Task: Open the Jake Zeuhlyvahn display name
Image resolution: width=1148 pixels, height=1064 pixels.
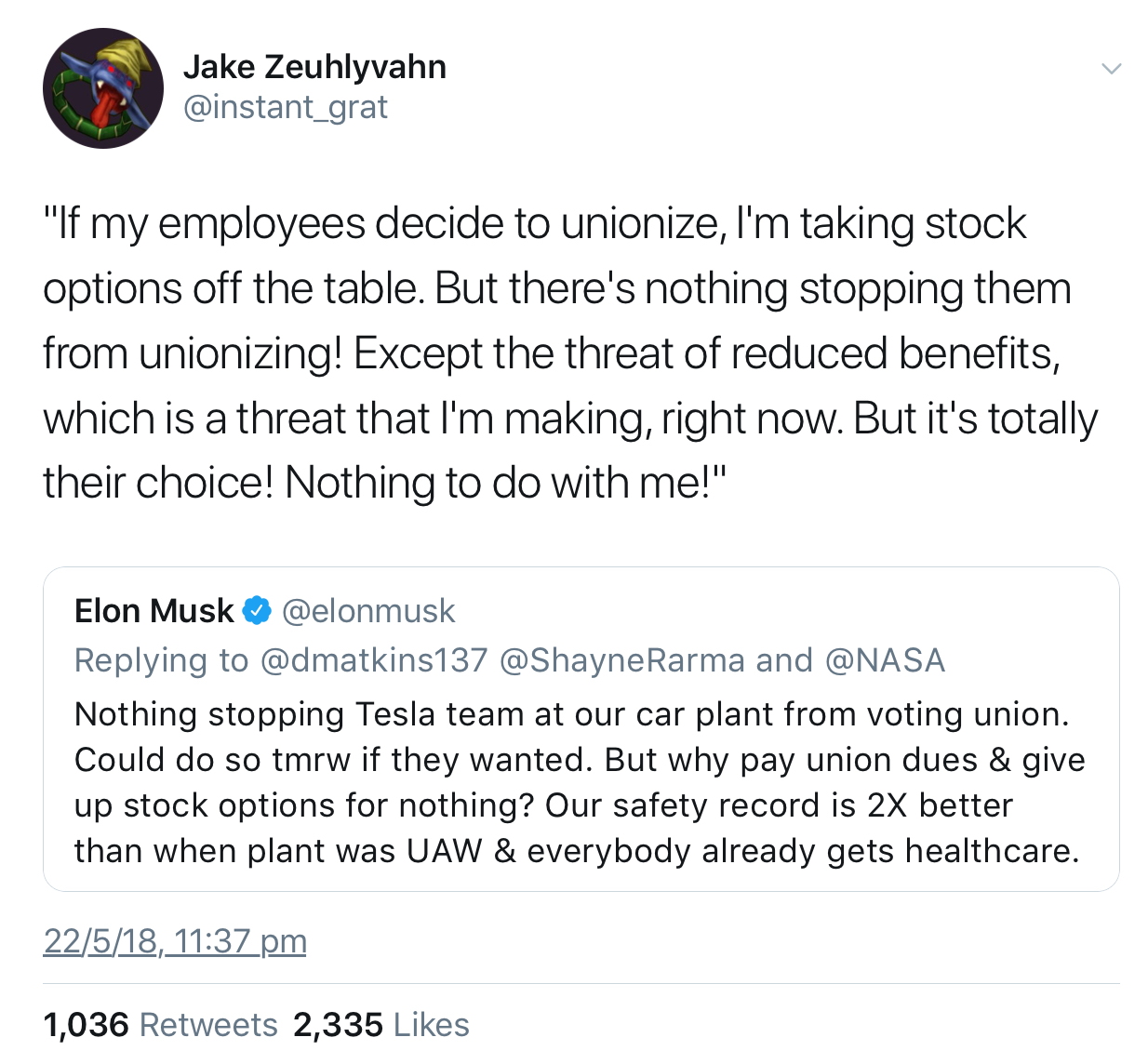Action: (314, 67)
